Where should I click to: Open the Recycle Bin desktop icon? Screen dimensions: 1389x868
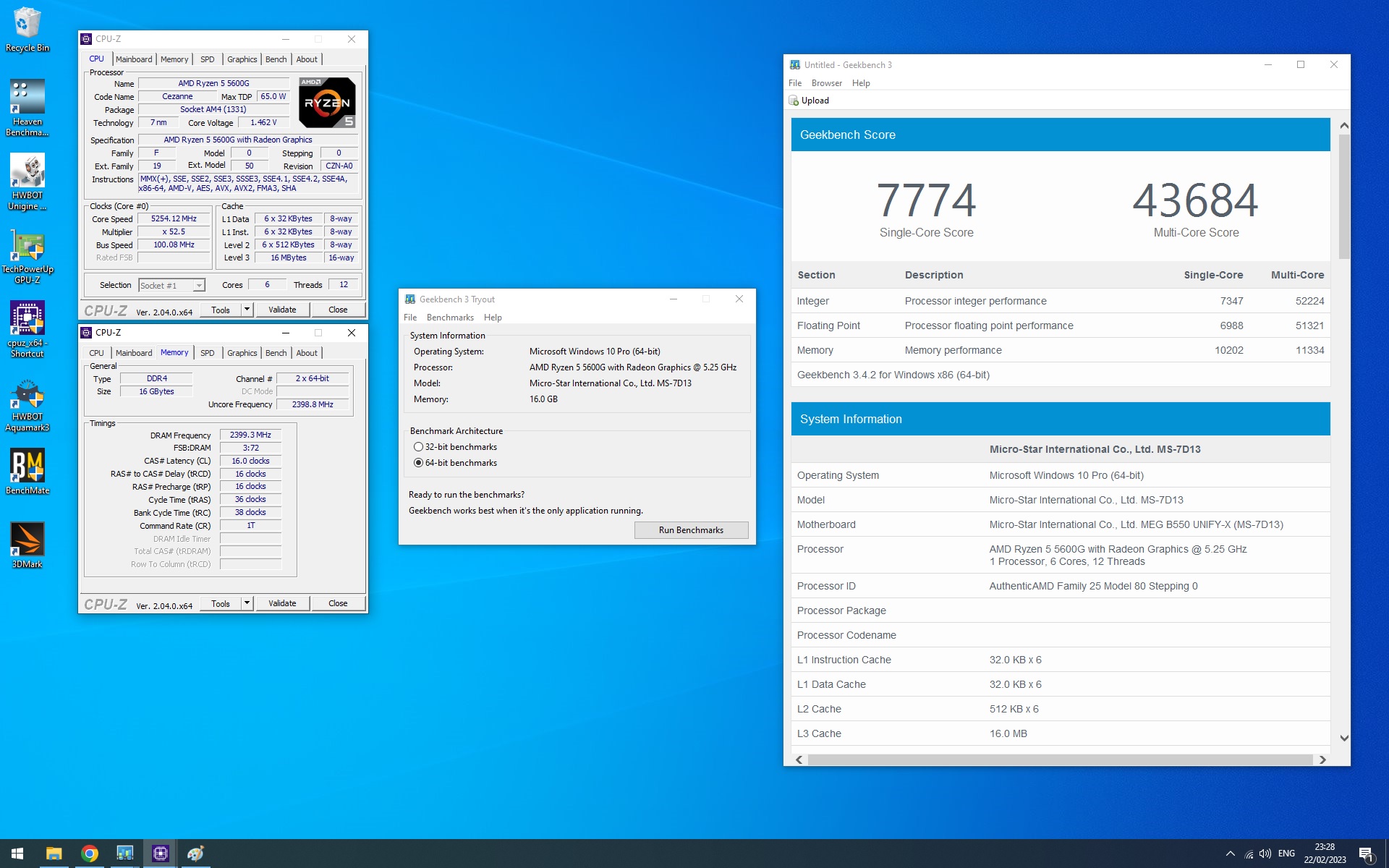(x=27, y=30)
